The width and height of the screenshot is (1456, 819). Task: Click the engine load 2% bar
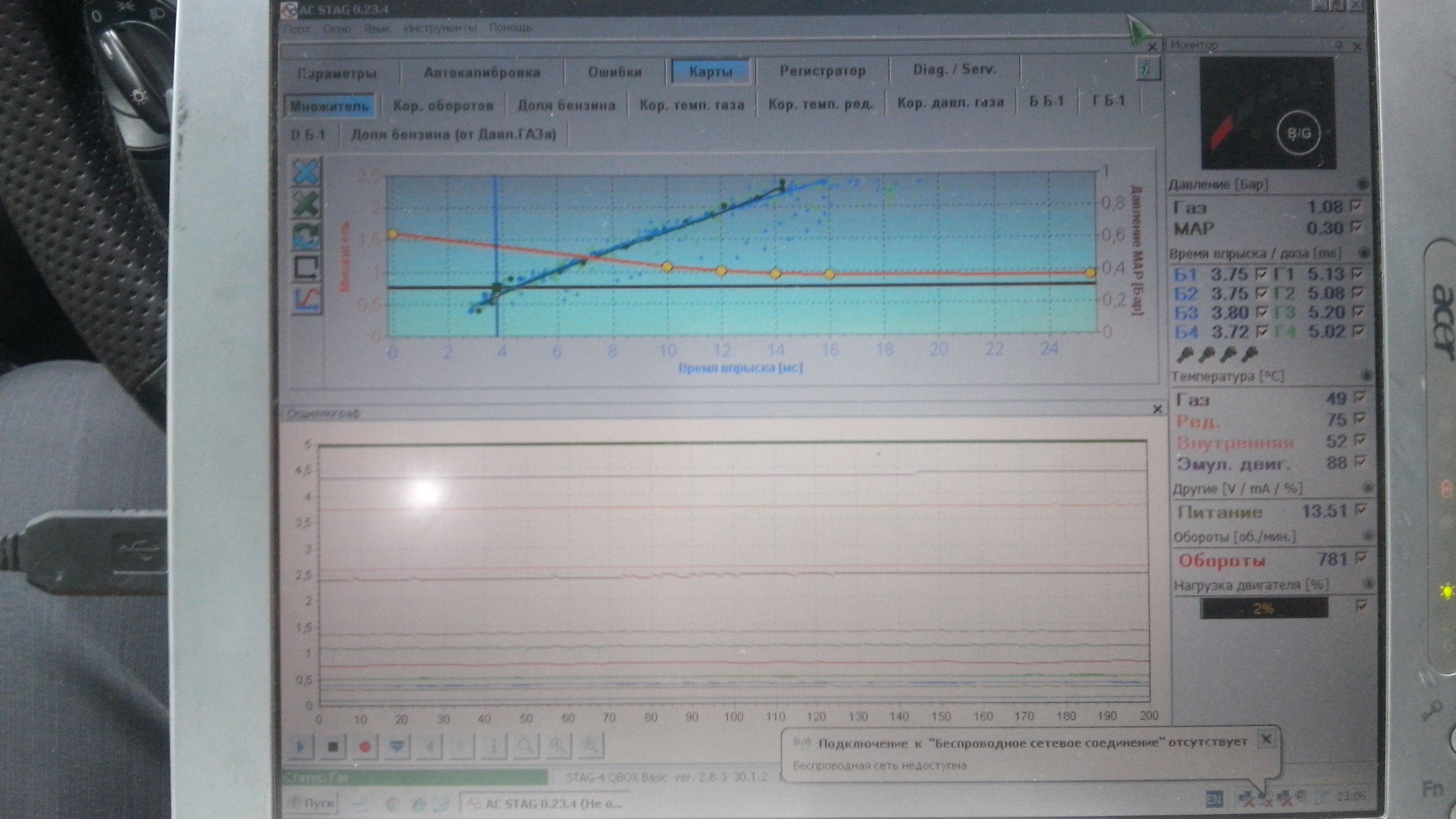coord(1264,609)
